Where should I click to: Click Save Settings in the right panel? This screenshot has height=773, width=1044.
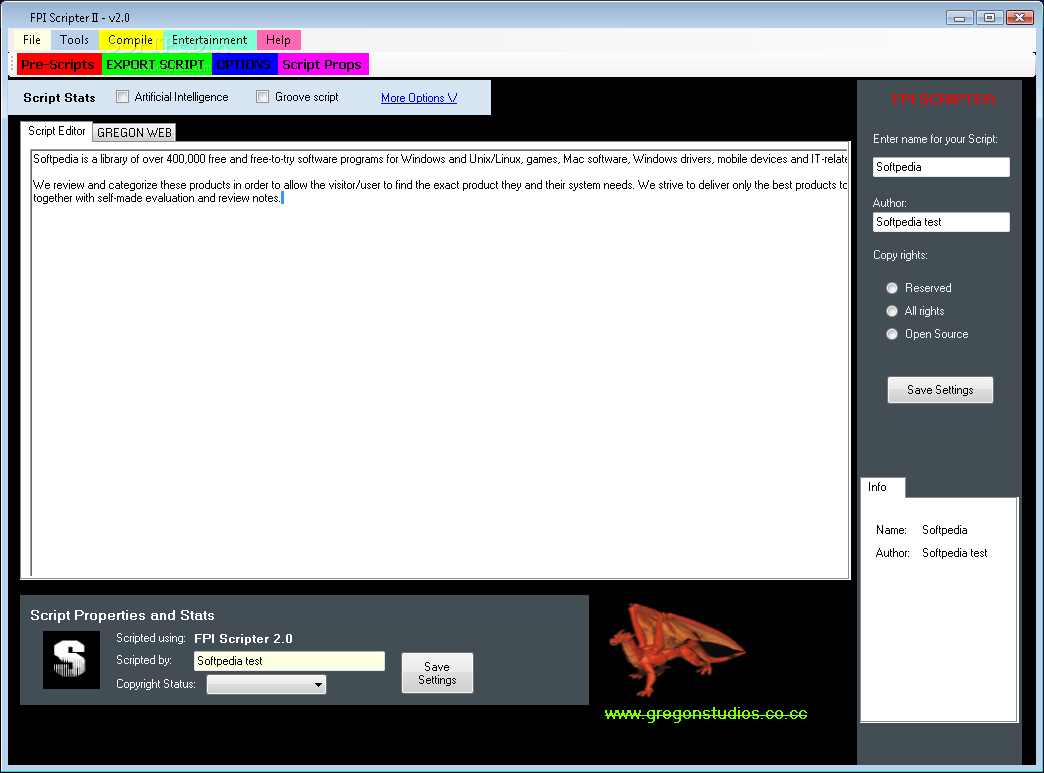click(x=940, y=390)
